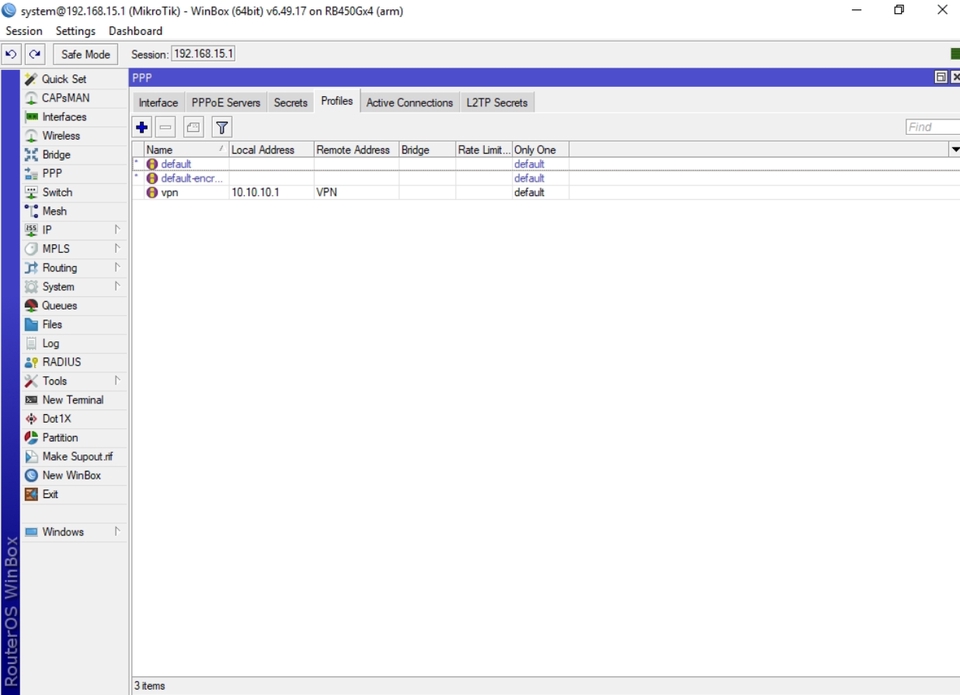Screen dimensions: 960x695
Task: Launch New Terminal
Action: point(74,400)
